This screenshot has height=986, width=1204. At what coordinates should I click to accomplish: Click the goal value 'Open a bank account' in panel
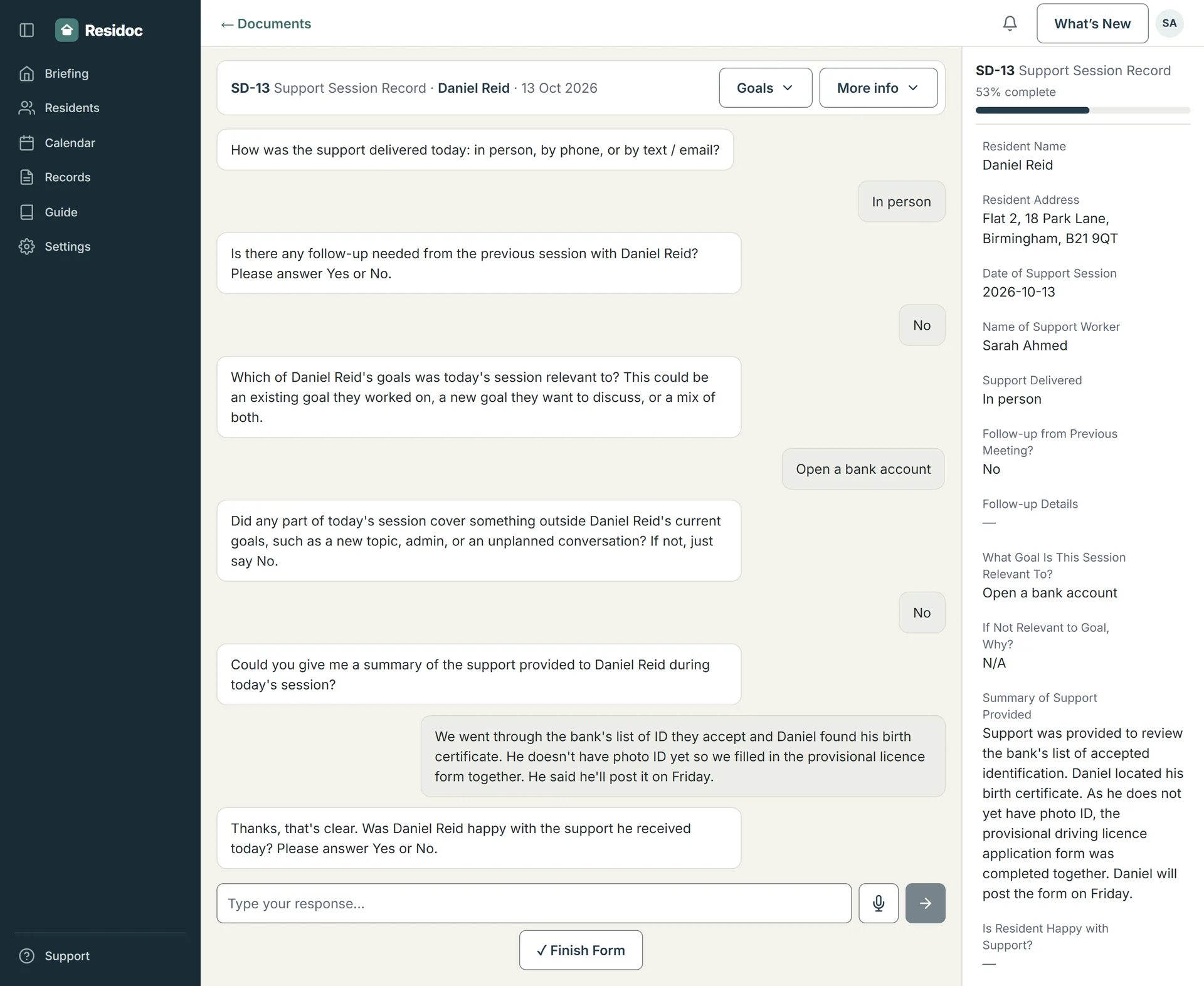1050,593
